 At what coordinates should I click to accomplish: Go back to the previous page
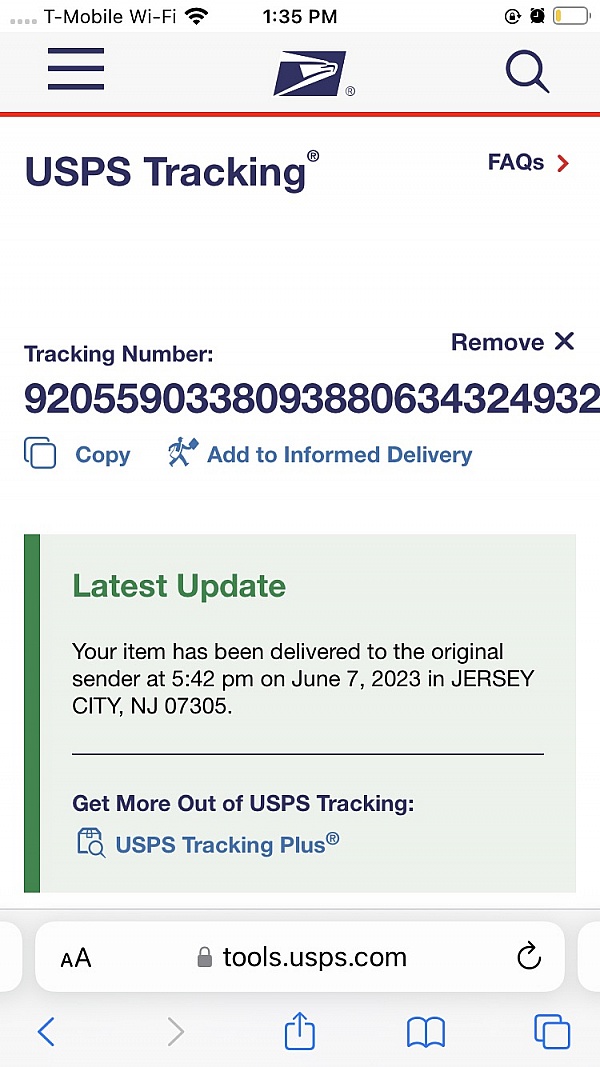tap(46, 1031)
